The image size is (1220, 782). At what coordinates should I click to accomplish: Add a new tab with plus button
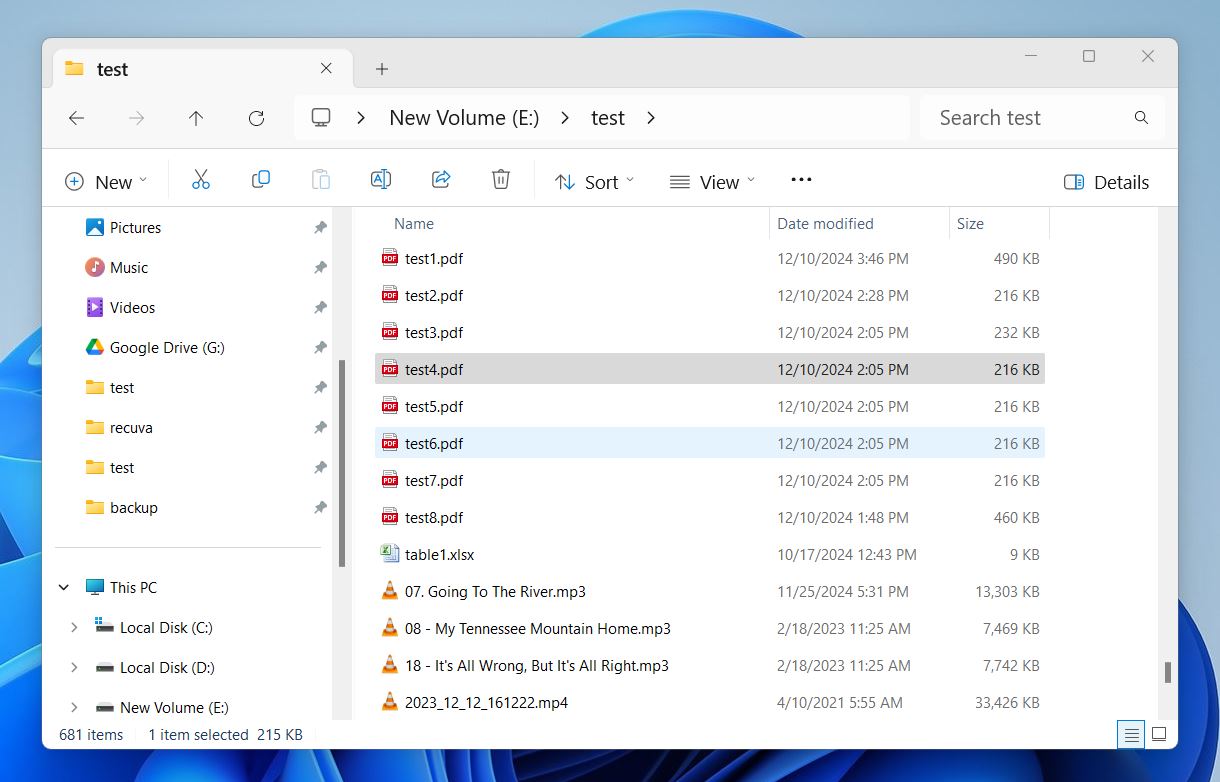[x=381, y=69]
